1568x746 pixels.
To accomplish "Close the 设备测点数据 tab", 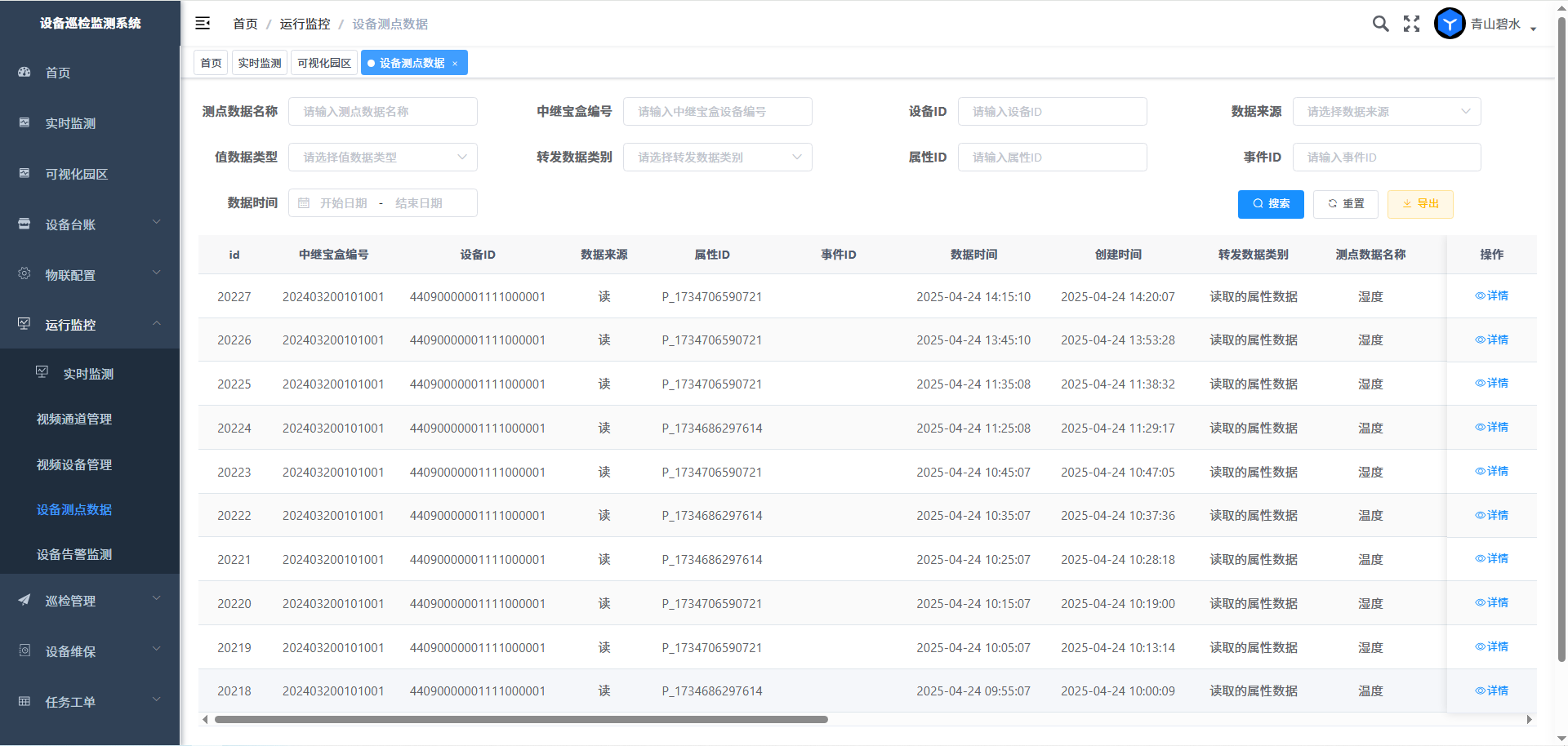I will pyautogui.click(x=455, y=64).
